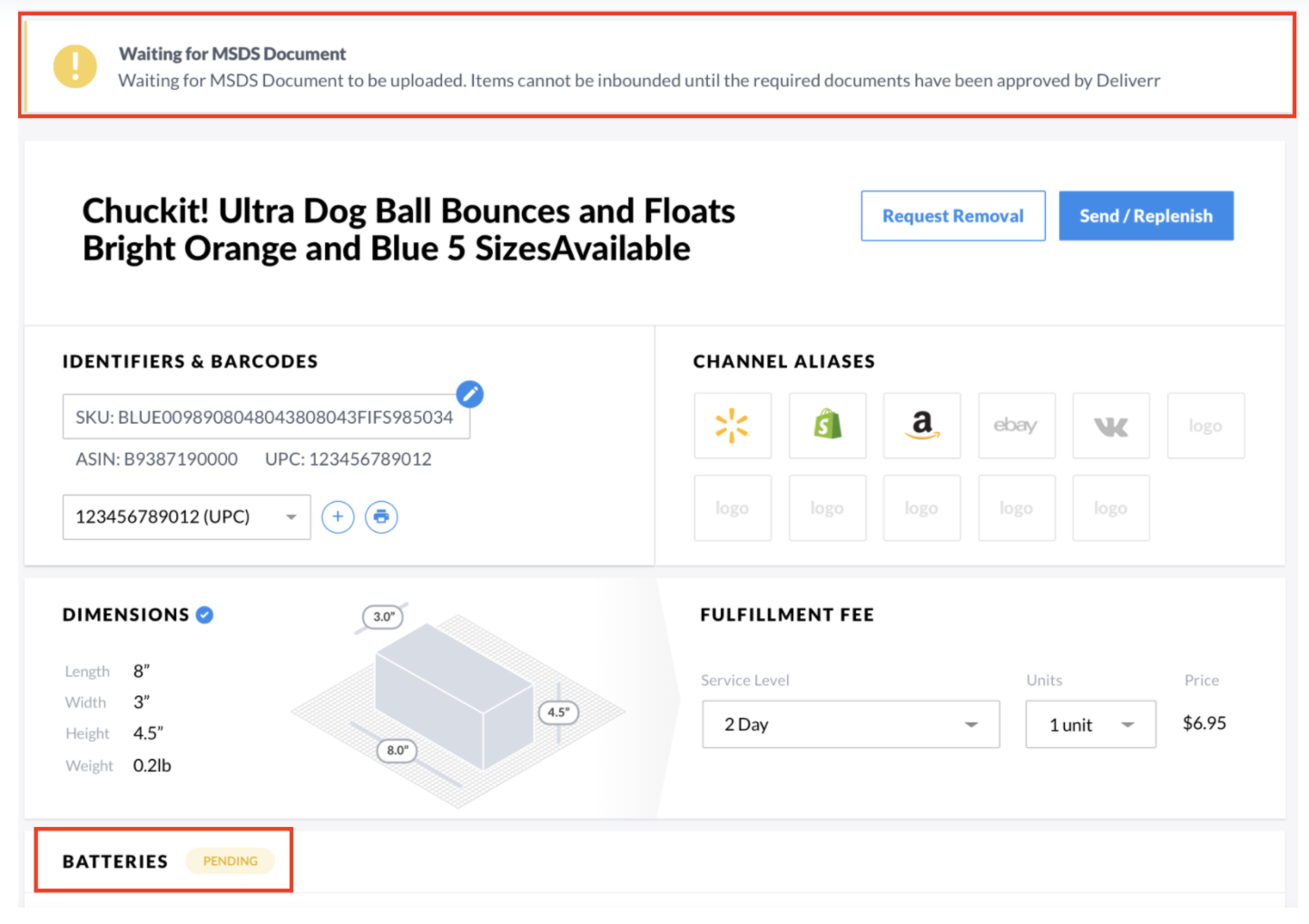
Task: Click the blue pencil edit SKU icon
Action: point(469,394)
